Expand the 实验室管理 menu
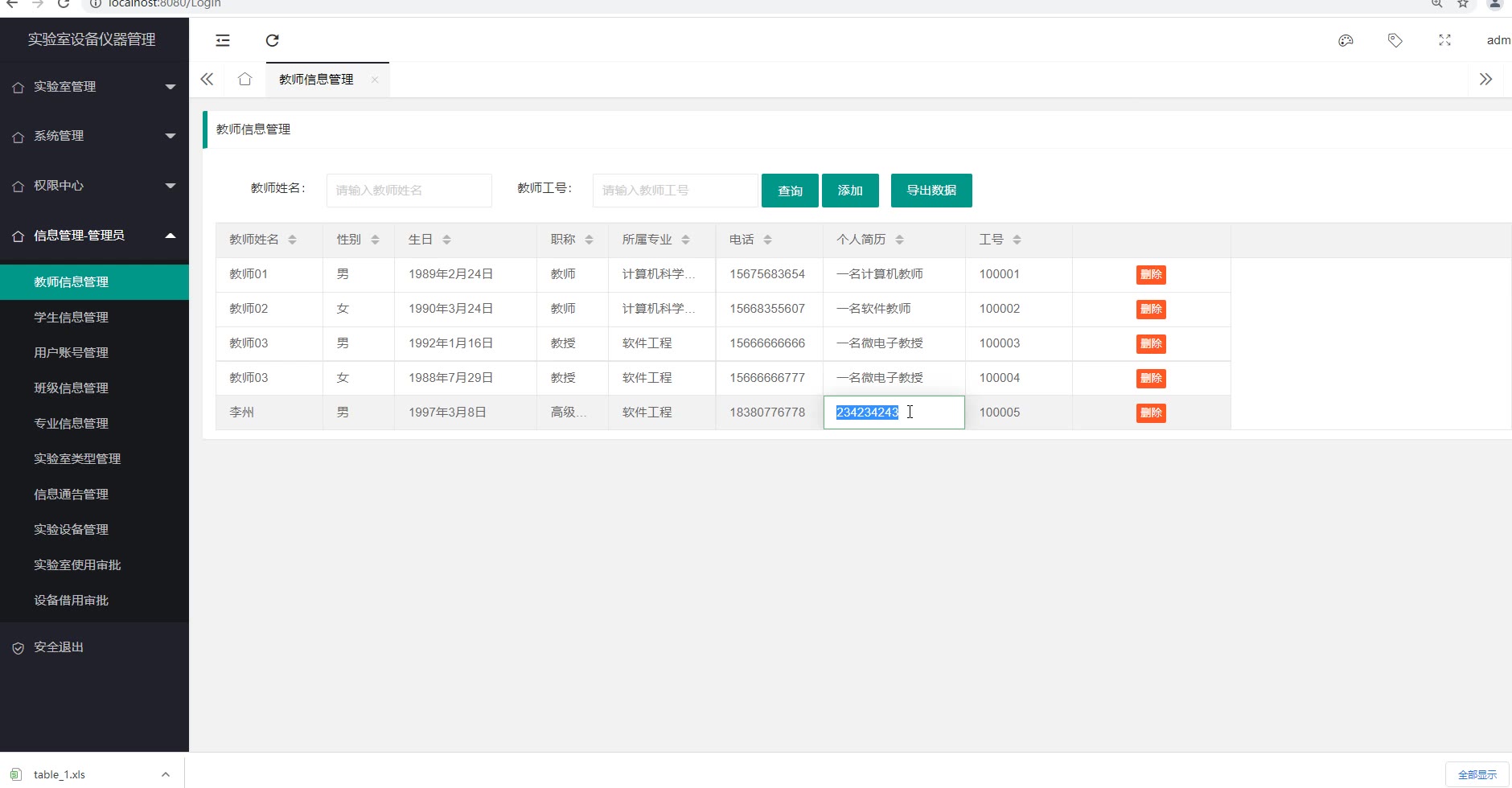The image size is (1512, 788). click(x=94, y=87)
